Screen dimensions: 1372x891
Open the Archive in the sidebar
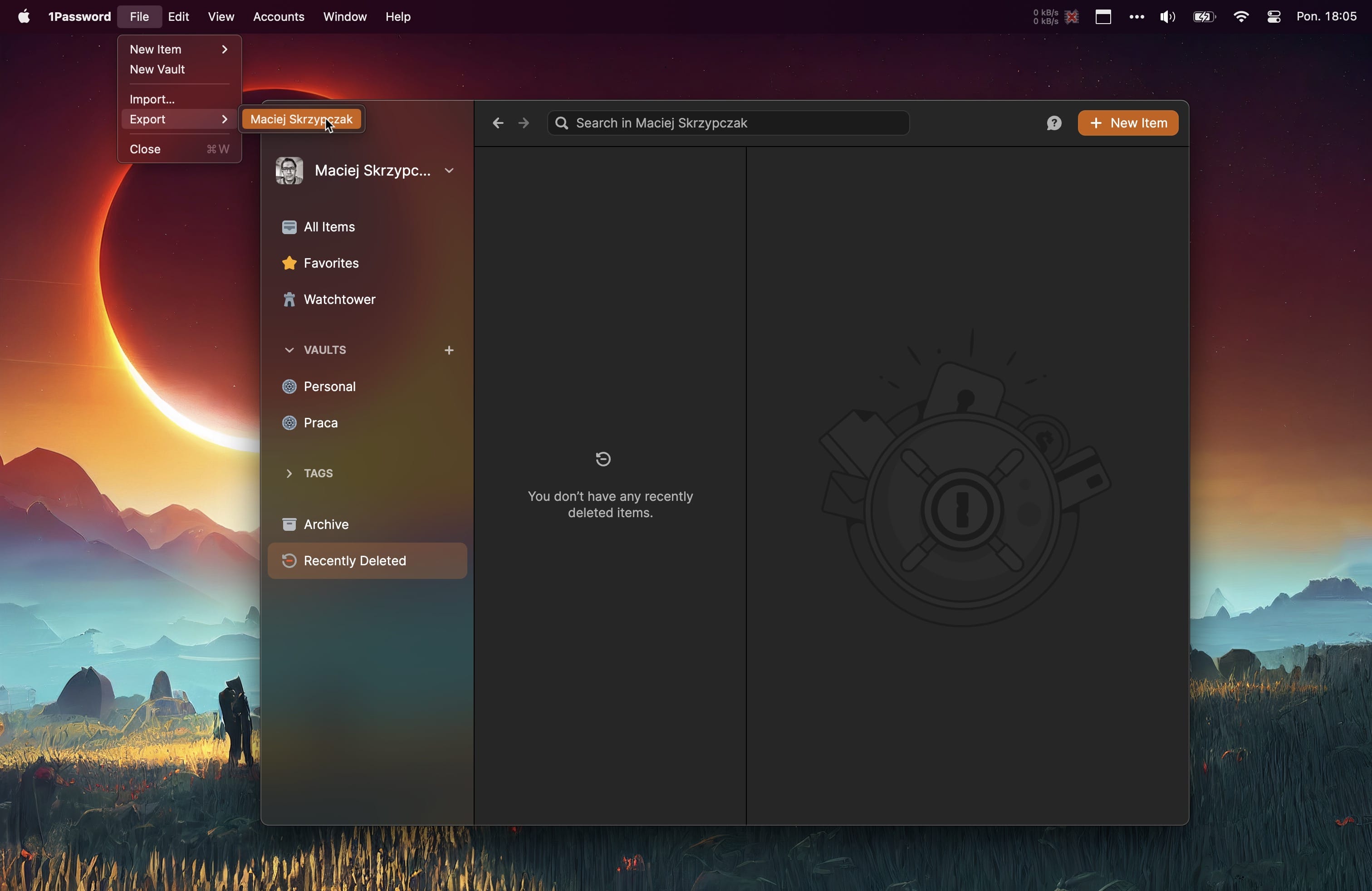pyautogui.click(x=367, y=524)
